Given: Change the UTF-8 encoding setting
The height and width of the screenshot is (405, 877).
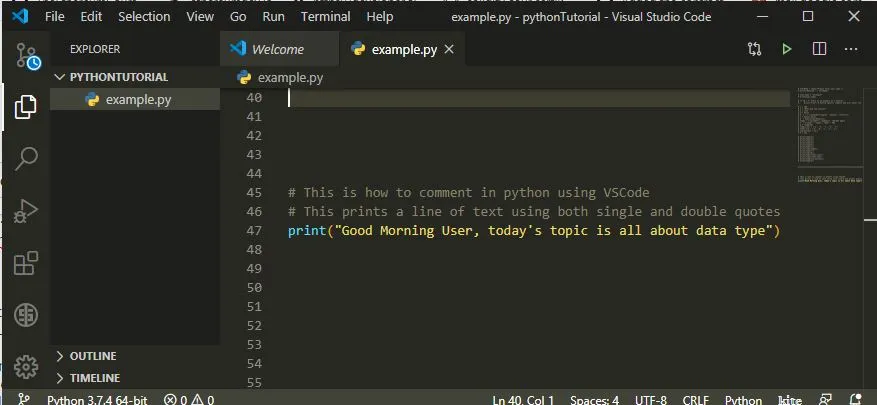Looking at the screenshot, I should pos(651,400).
